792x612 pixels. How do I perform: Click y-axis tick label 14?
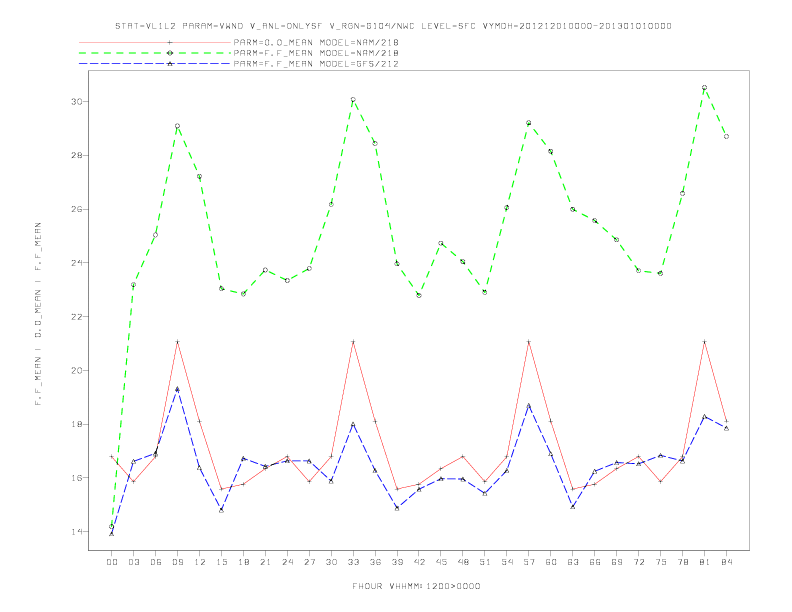click(x=77, y=532)
